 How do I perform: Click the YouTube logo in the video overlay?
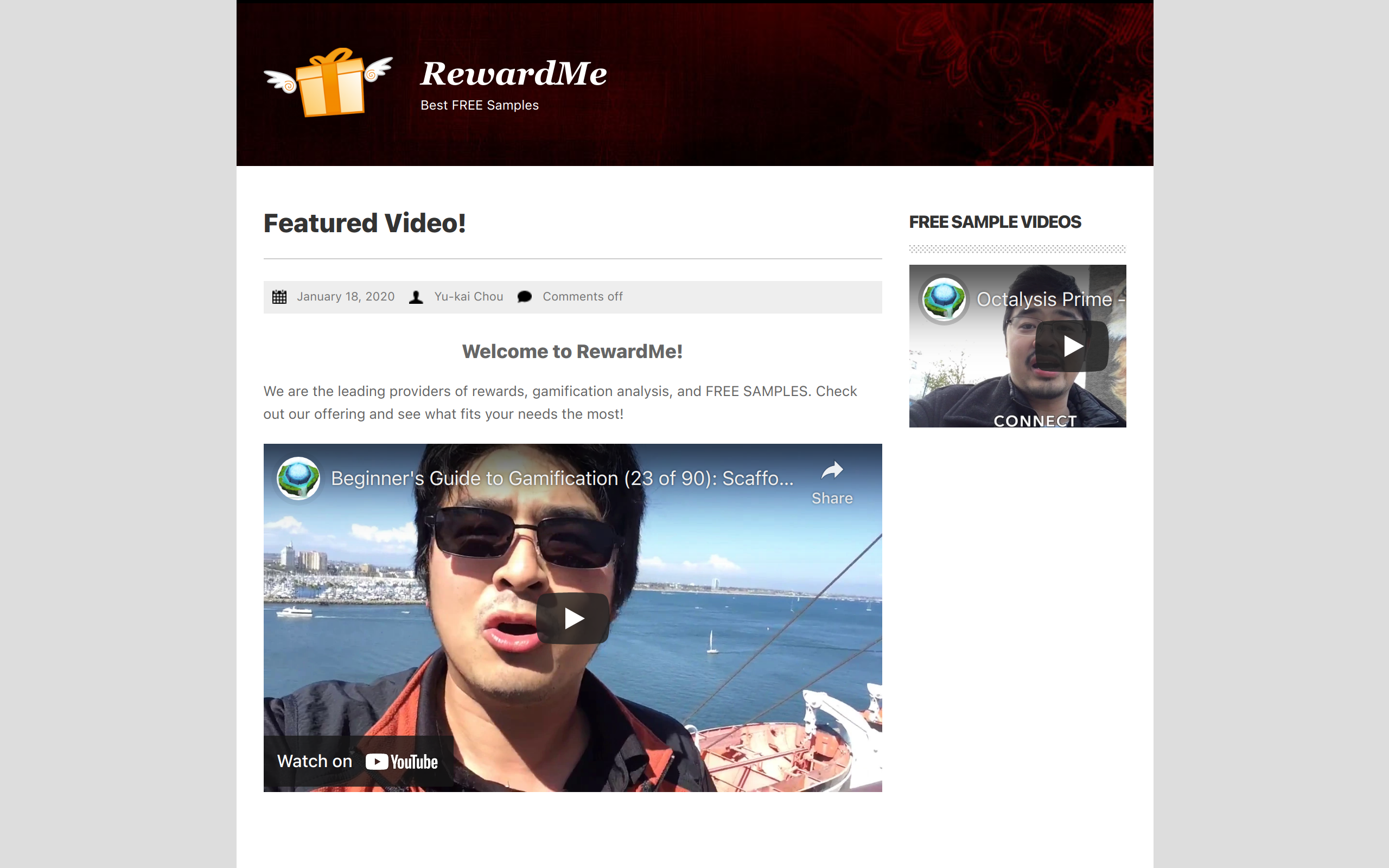(x=402, y=762)
